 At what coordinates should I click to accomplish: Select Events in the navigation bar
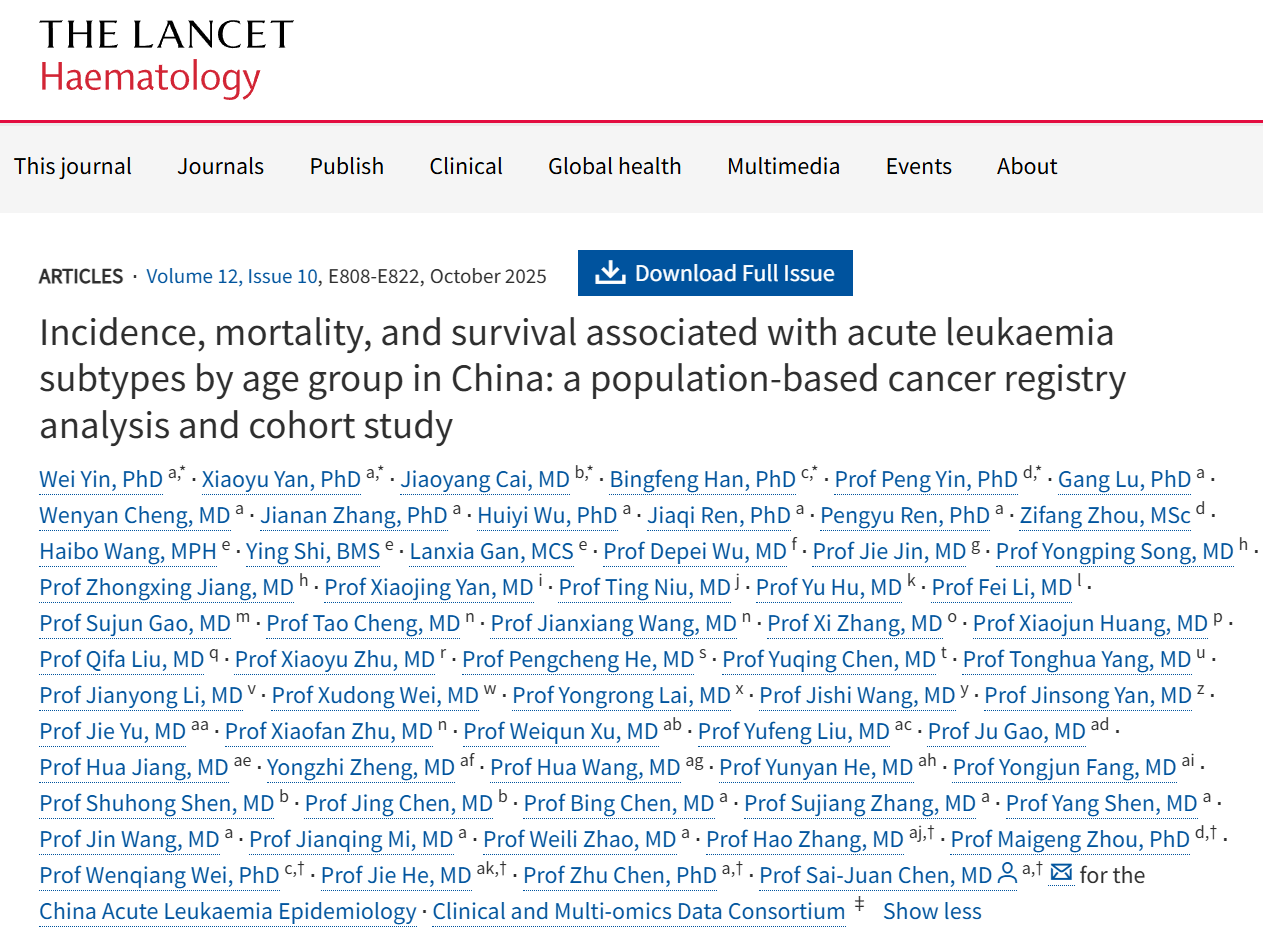pos(918,166)
